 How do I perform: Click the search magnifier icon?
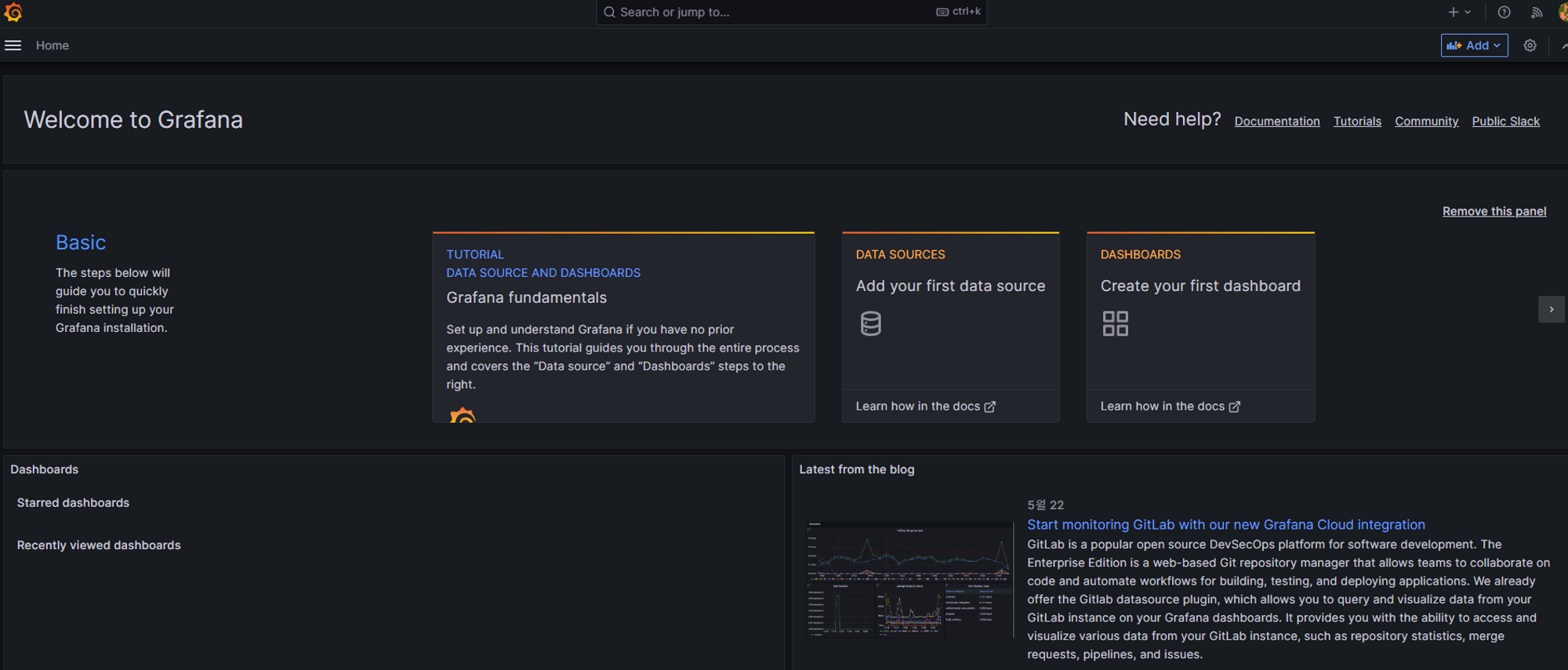[x=609, y=12]
